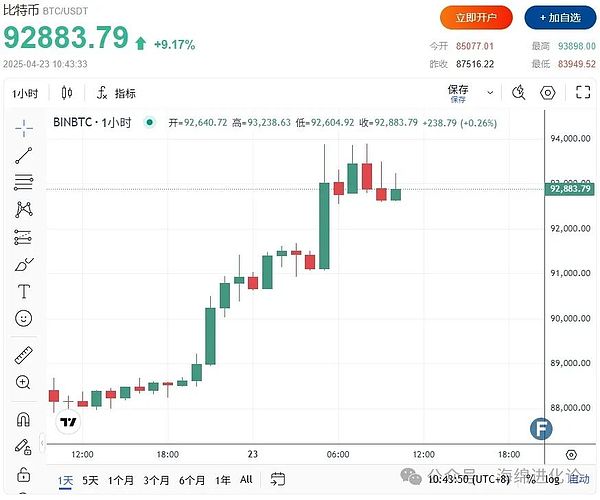Select the trend line drawing tool
The image size is (600, 500).
[x=24, y=155]
